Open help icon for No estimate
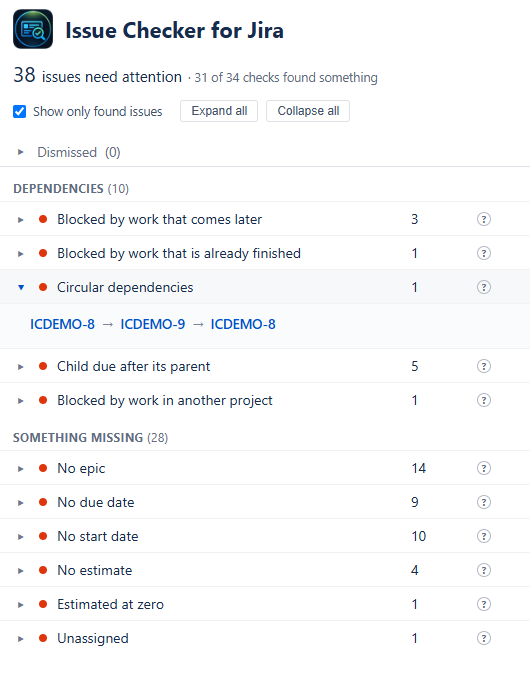Screen dimensions: 530x676 pyautogui.click(x=483, y=571)
